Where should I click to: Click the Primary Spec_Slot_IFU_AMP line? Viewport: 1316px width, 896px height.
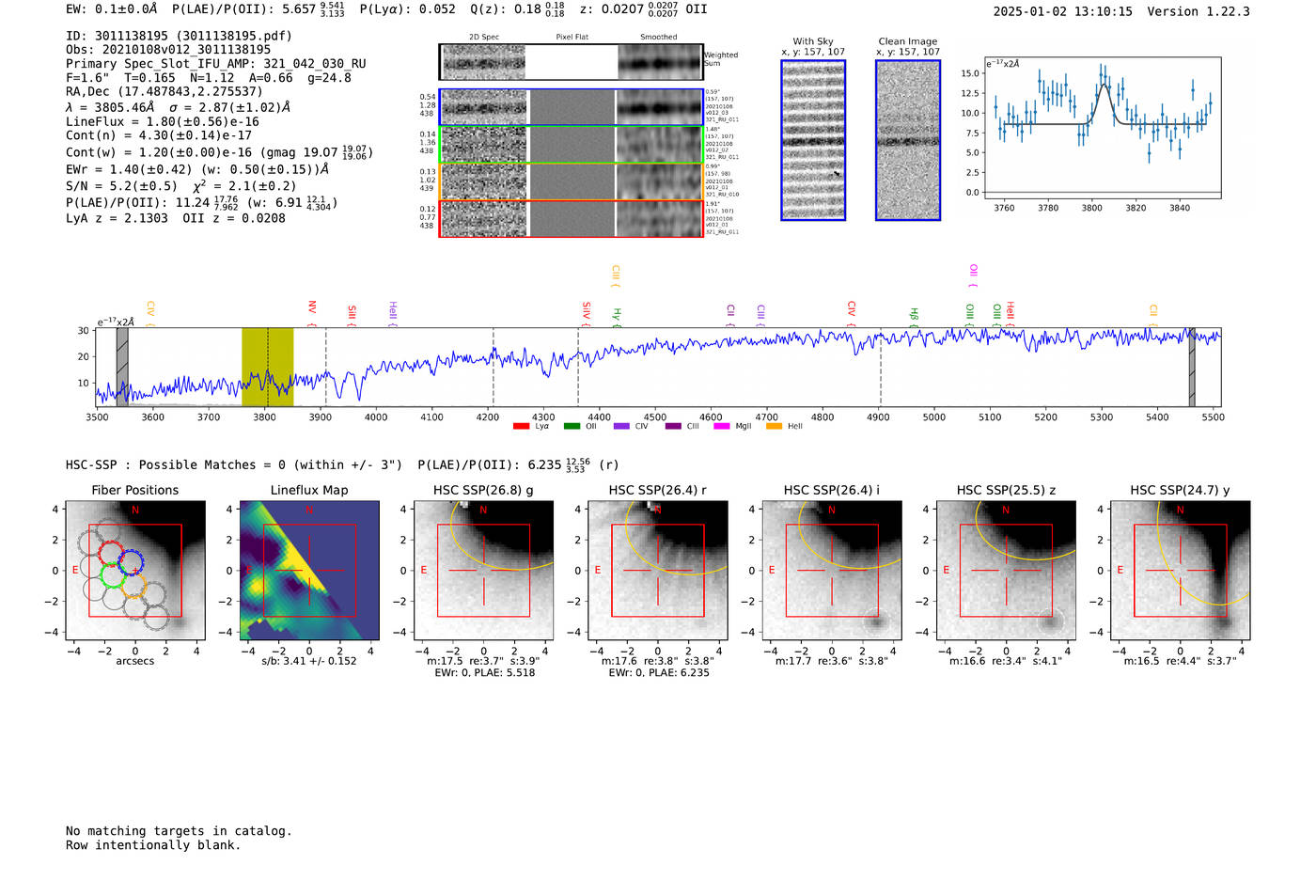216,64
